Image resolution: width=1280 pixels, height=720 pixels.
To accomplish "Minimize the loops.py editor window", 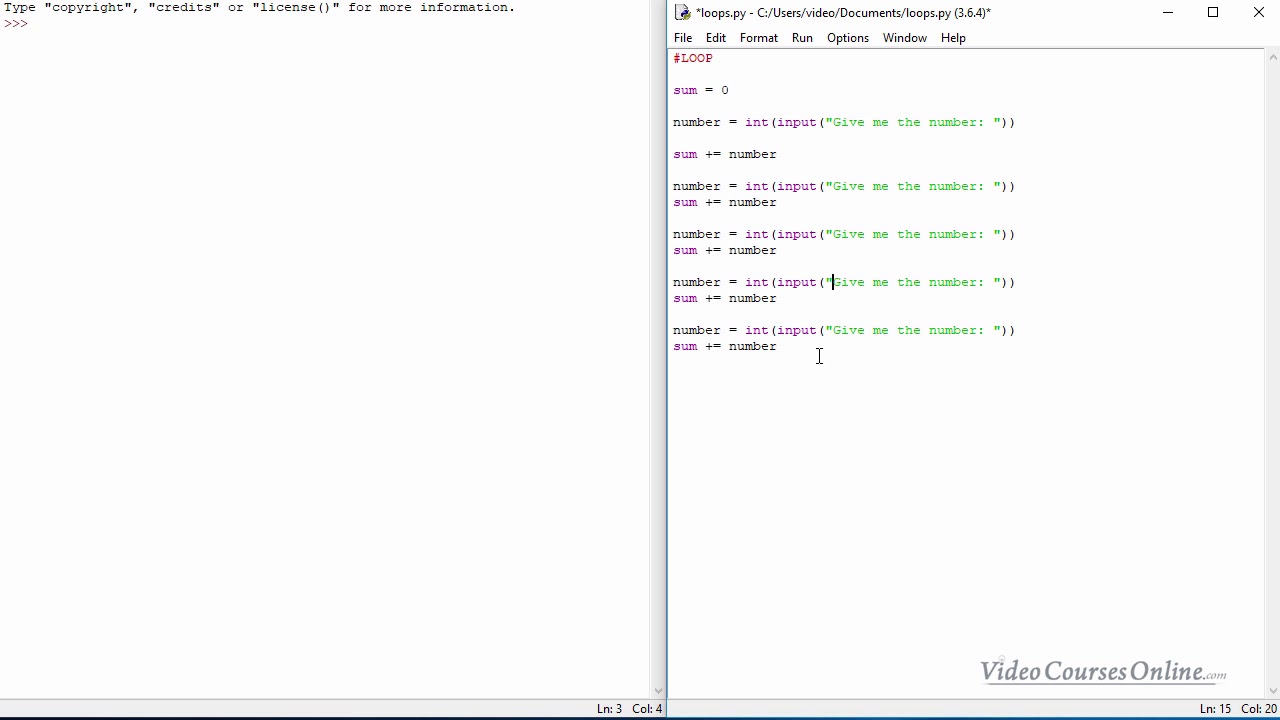I will click(1167, 13).
